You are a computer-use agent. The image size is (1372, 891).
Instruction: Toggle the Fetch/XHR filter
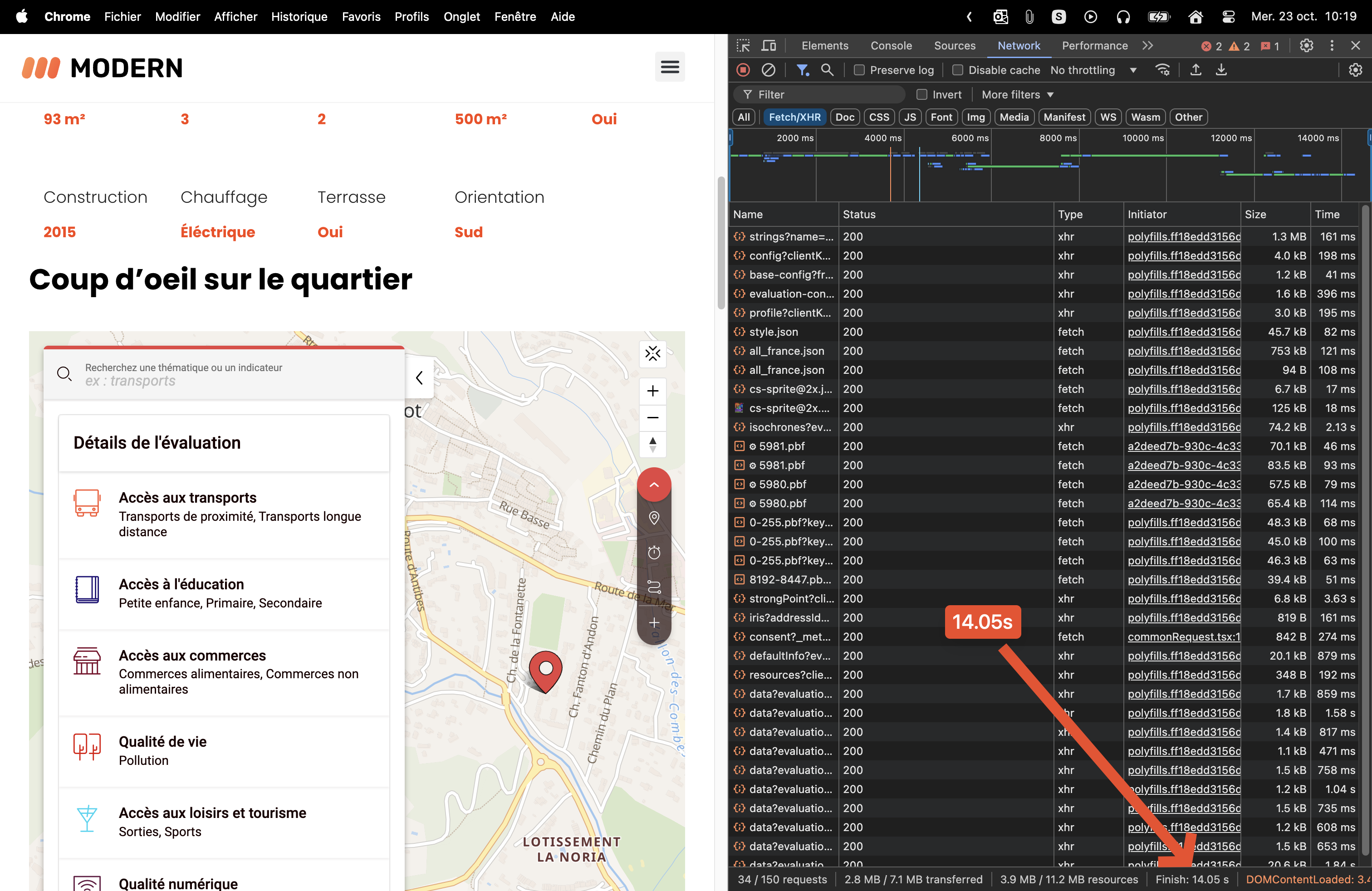794,117
